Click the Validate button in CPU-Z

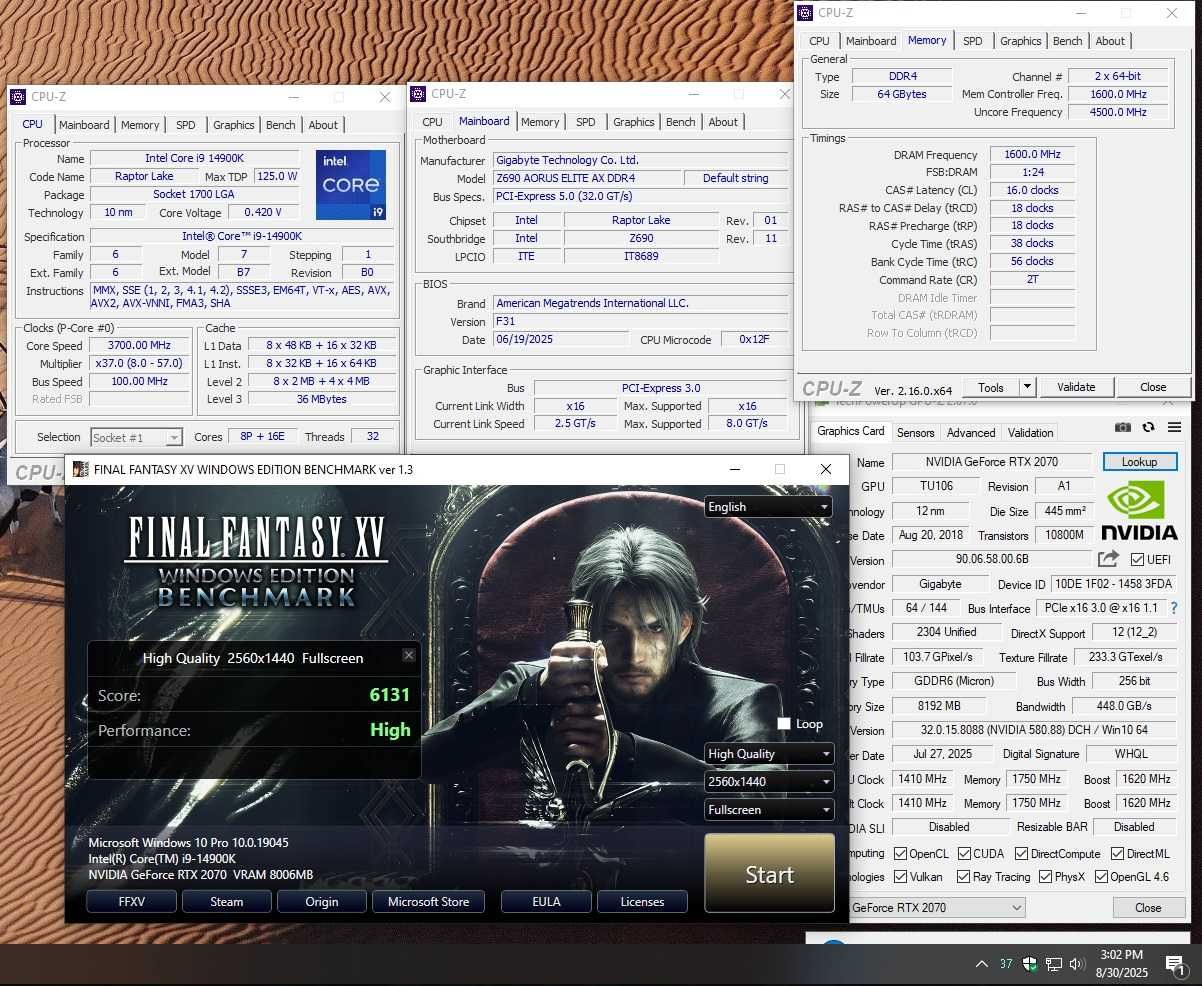pyautogui.click(x=1076, y=387)
